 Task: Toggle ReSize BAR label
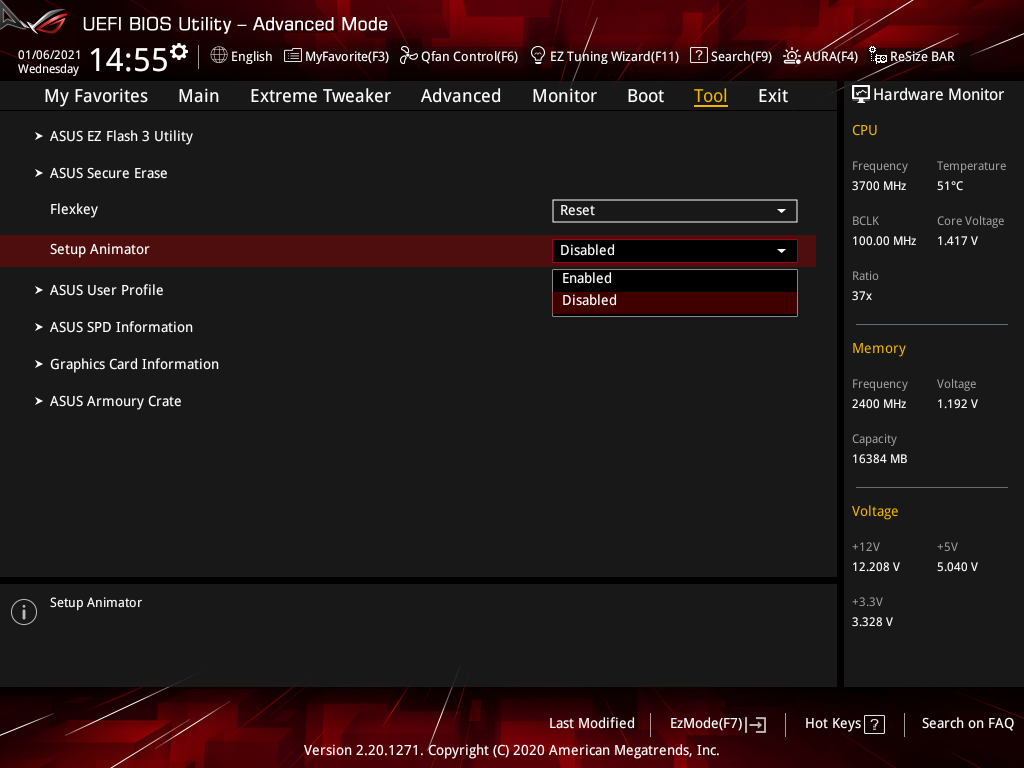click(922, 57)
